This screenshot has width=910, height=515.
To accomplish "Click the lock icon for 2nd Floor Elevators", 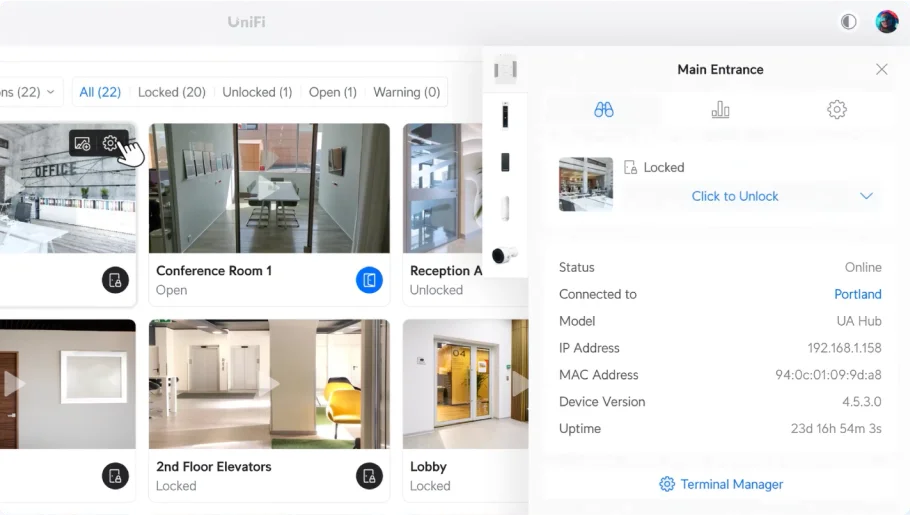I will tap(369, 476).
